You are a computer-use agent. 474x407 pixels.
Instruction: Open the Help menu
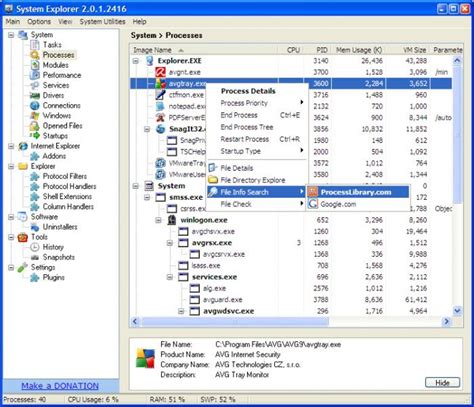(139, 22)
